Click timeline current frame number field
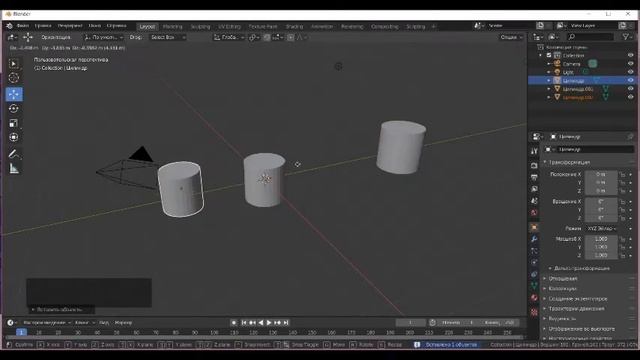640x360 pixels. pyautogui.click(x=411, y=322)
